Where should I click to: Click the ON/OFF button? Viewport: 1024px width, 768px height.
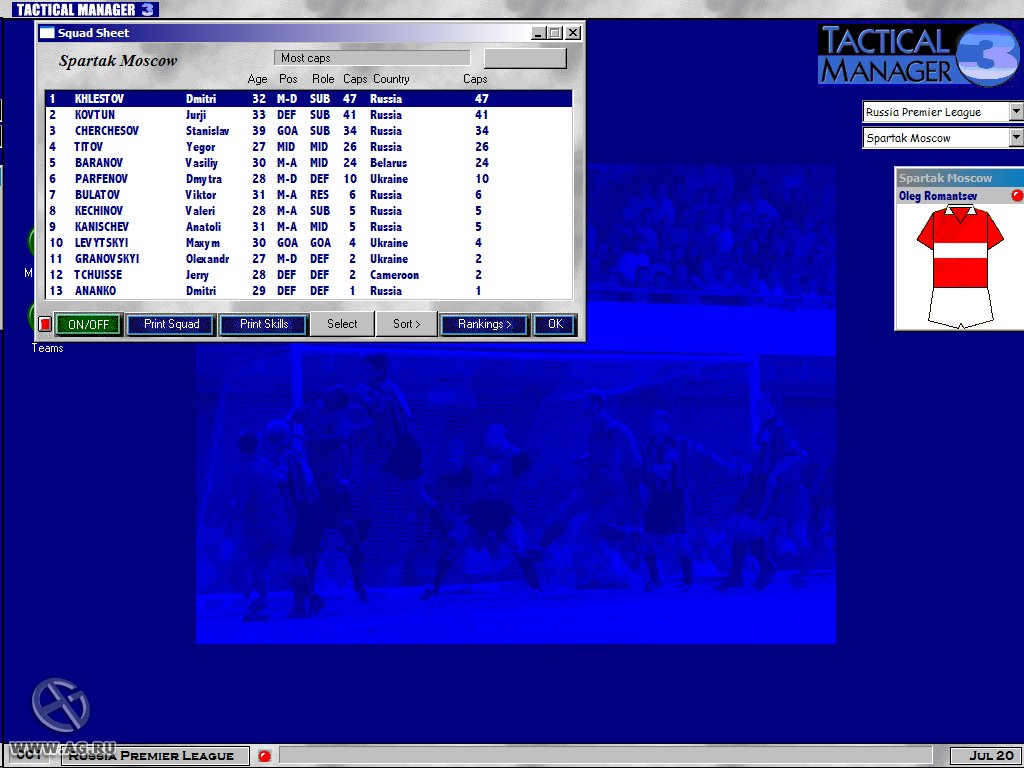88,324
